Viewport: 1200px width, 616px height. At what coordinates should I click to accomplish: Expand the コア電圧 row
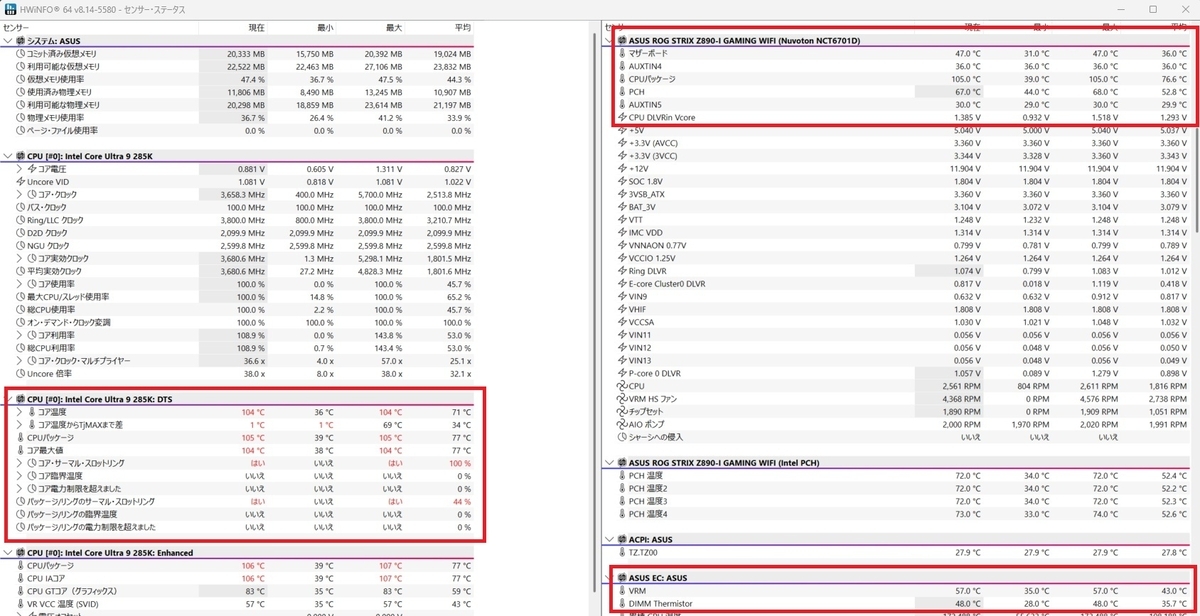click(20, 169)
